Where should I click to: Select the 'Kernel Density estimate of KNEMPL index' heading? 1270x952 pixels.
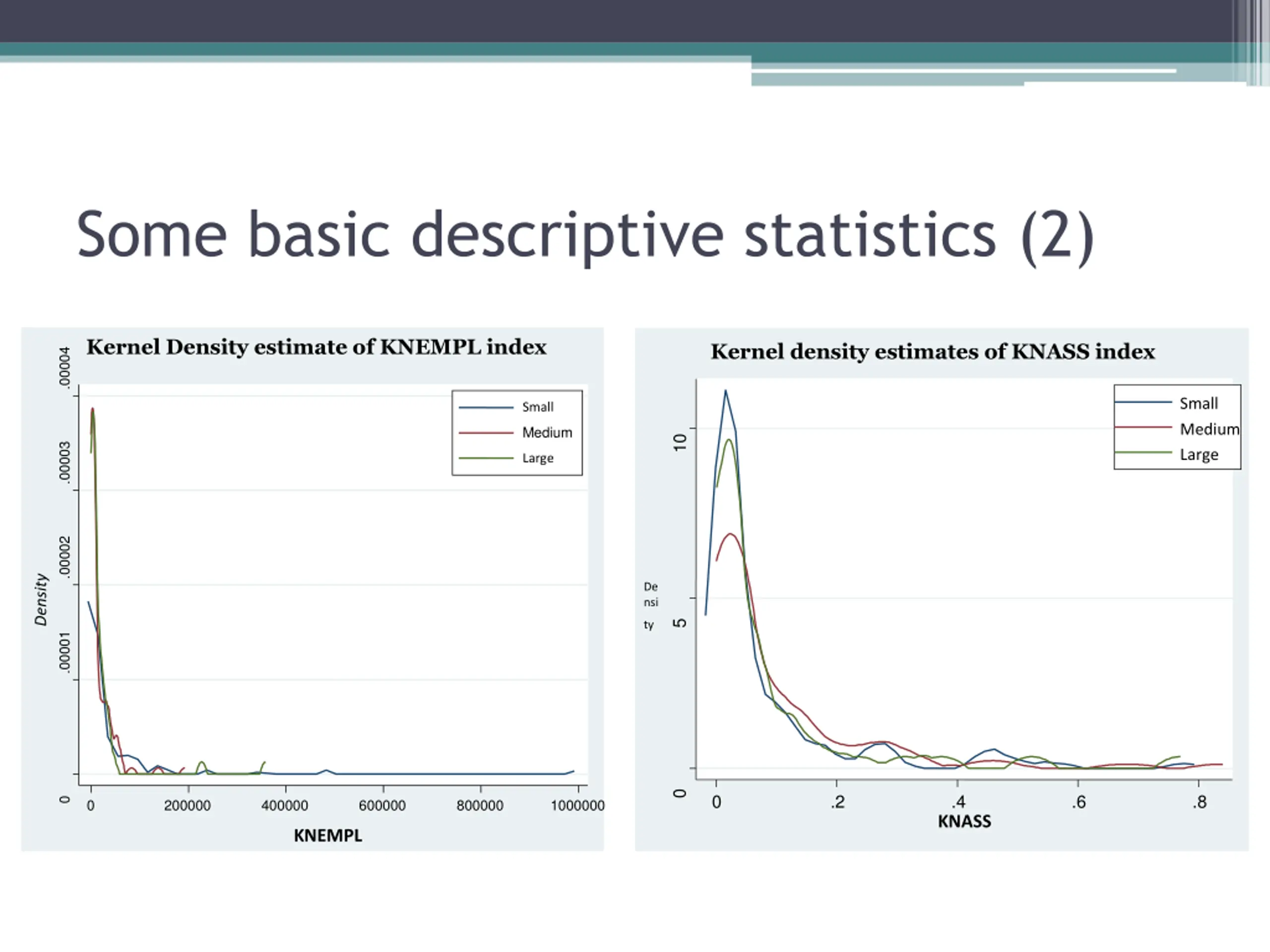click(317, 347)
